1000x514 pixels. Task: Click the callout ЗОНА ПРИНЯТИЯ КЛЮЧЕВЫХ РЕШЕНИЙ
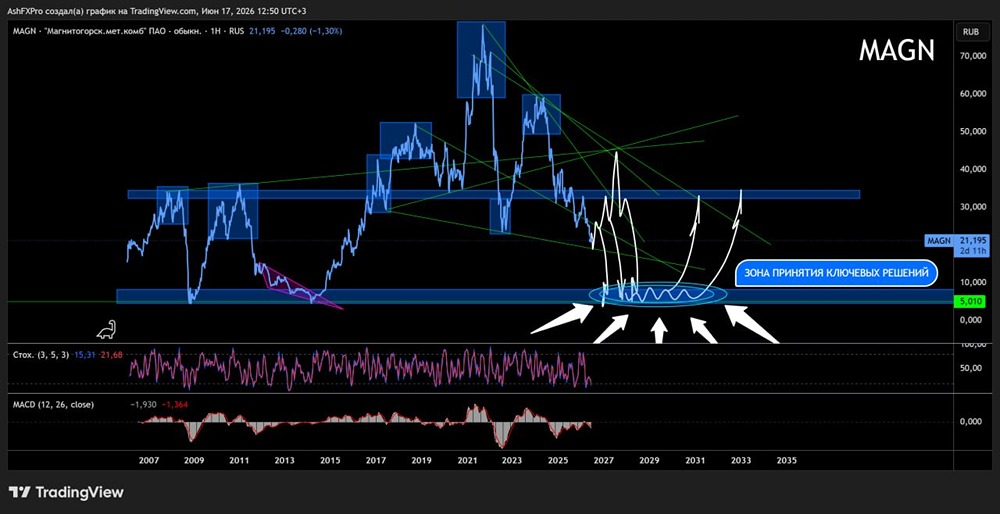click(x=837, y=273)
